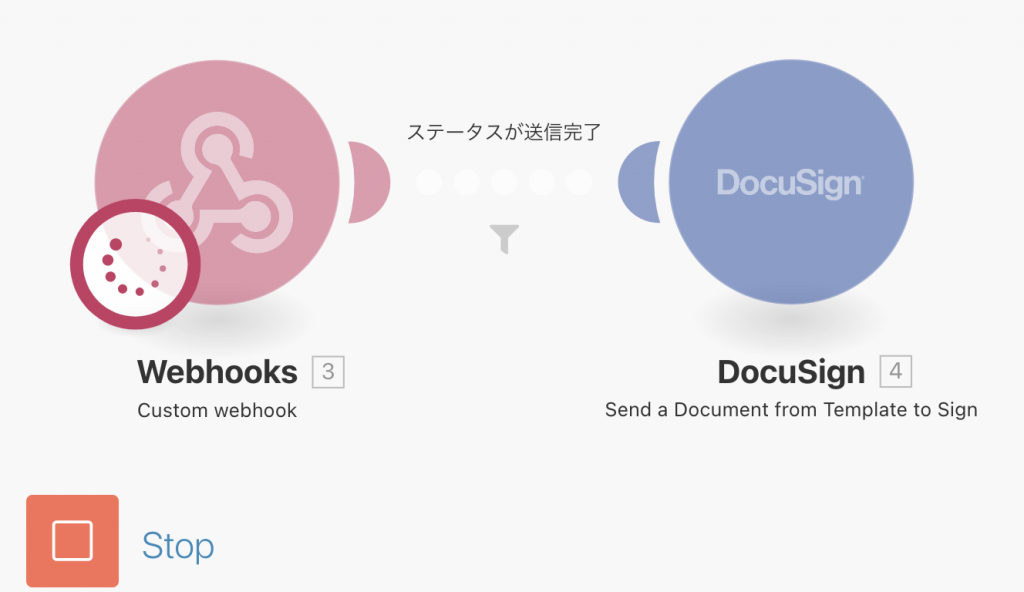Select the Custom webhook subtitle

(x=217, y=410)
